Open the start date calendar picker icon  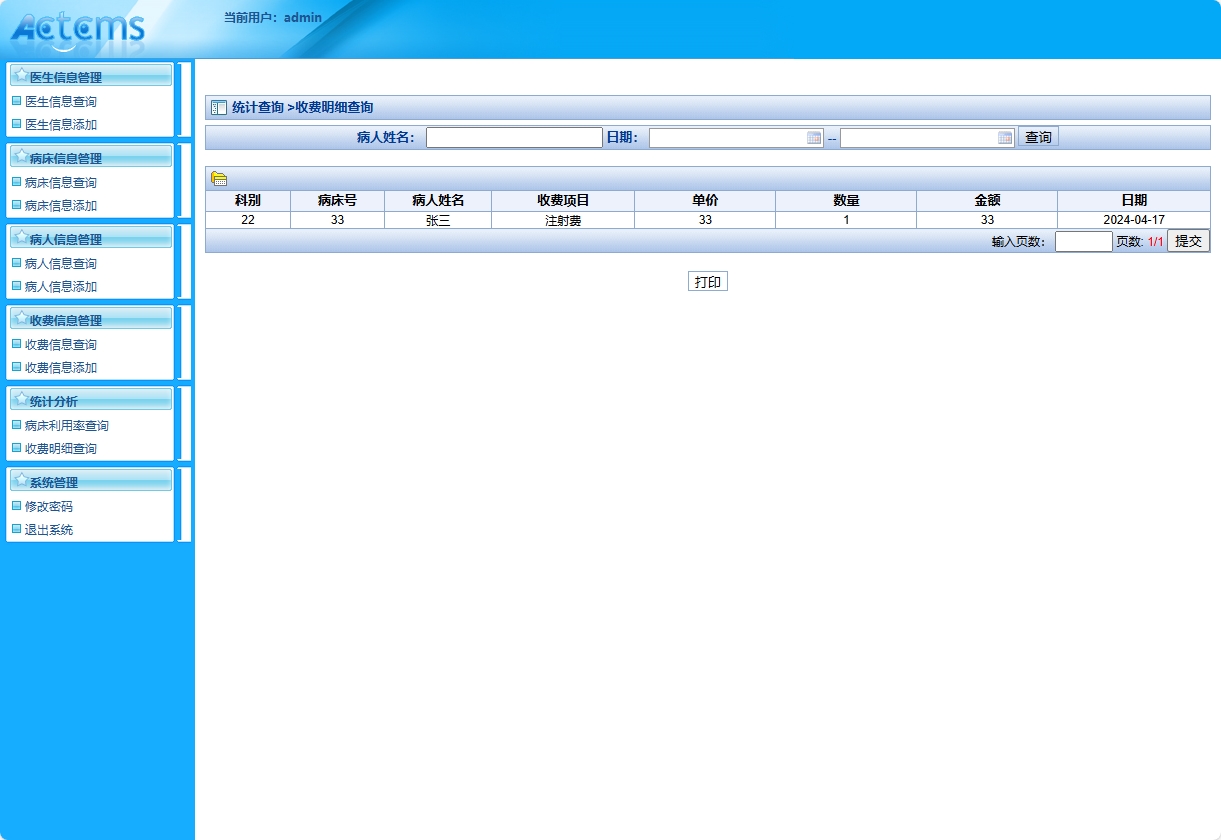pos(814,138)
